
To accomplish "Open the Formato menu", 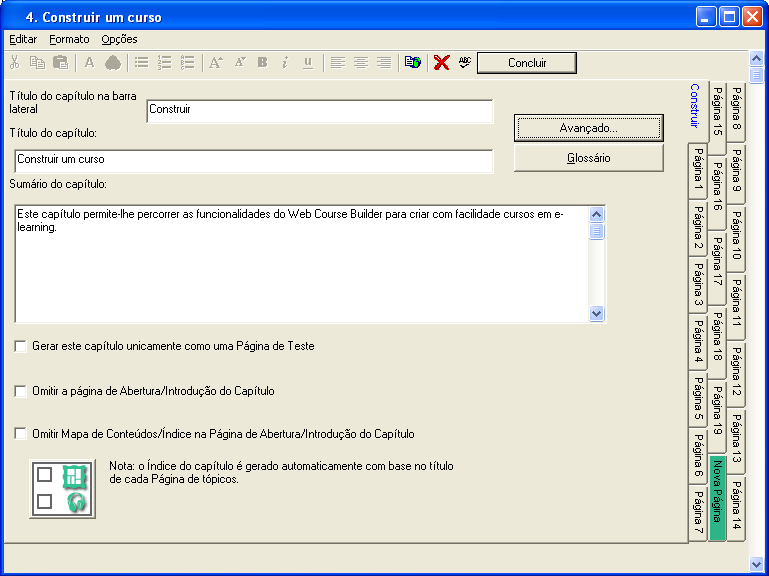I will tap(69, 39).
